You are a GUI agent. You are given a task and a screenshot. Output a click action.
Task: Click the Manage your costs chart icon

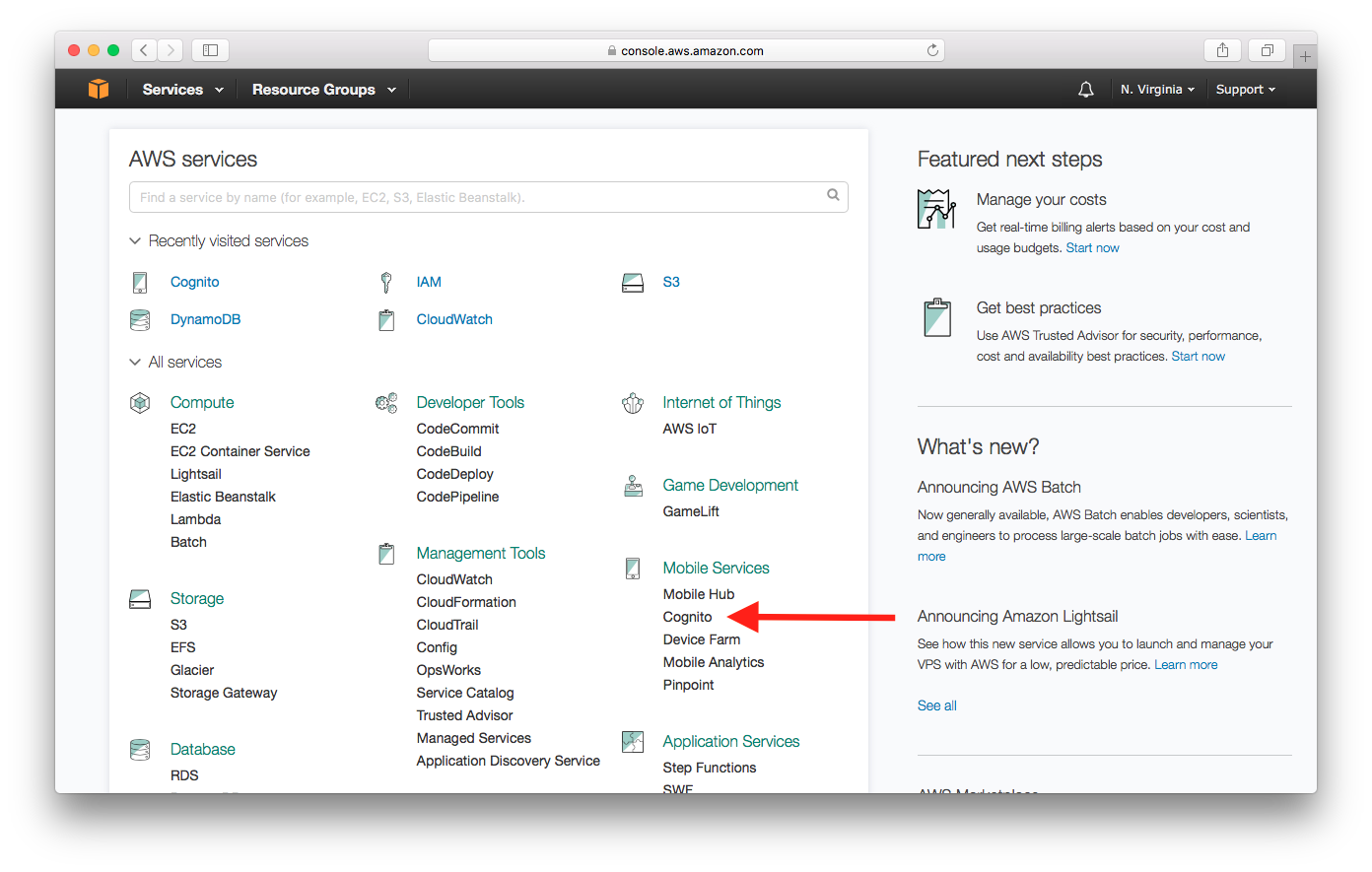coord(936,209)
